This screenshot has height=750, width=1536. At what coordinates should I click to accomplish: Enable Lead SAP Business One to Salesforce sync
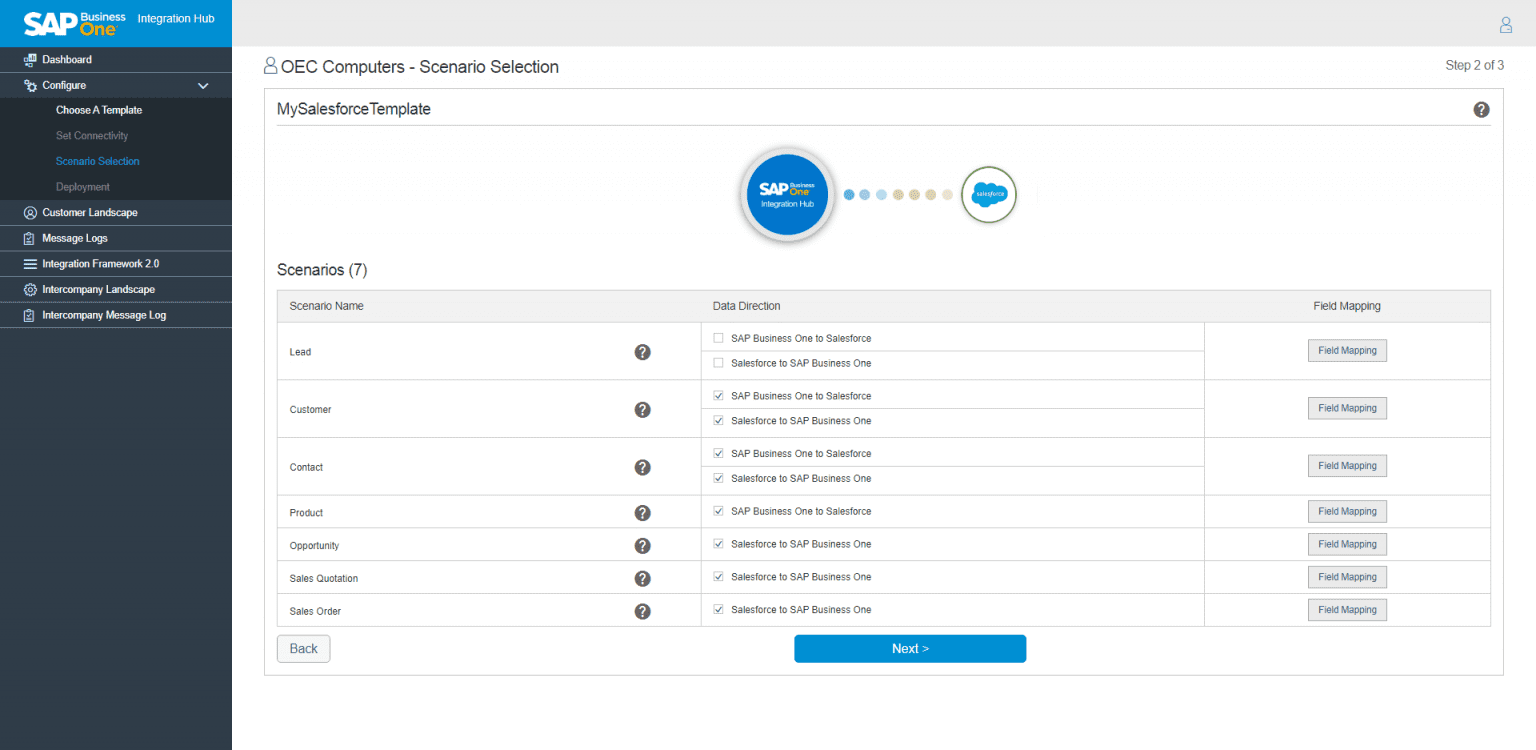click(718, 338)
